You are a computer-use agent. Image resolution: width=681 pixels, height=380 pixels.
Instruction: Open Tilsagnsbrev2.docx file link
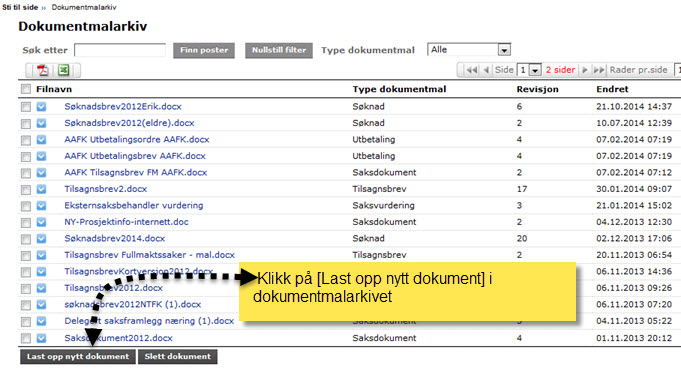point(106,189)
